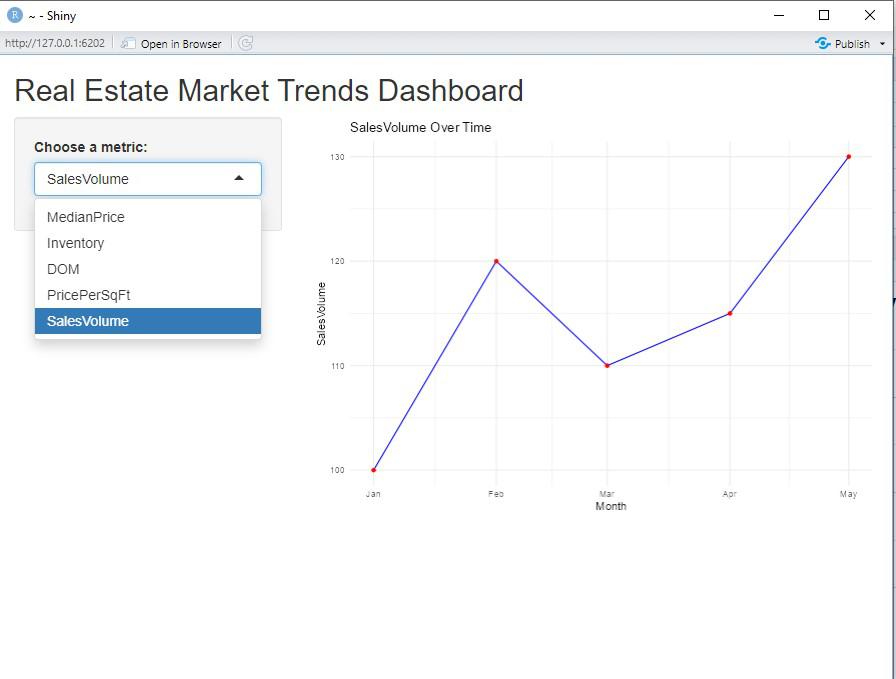Click the May data point at 130

[849, 157]
